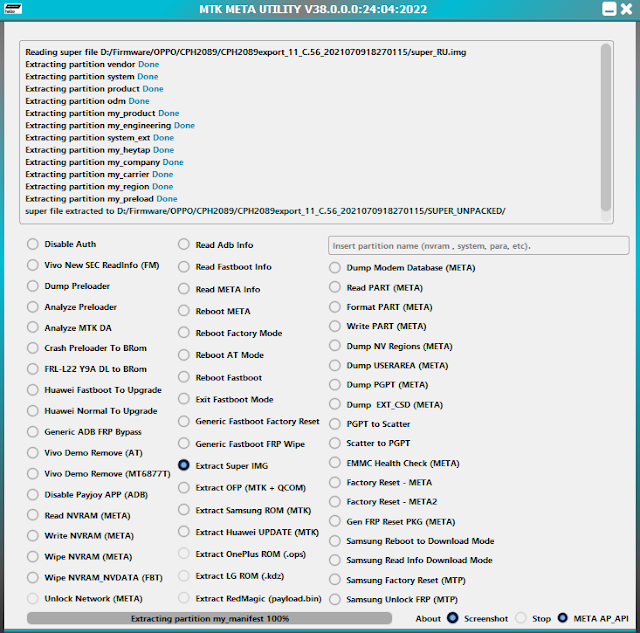Select Extract OFP (MTK + QCOM)
The width and height of the screenshot is (640, 633).
point(184,487)
